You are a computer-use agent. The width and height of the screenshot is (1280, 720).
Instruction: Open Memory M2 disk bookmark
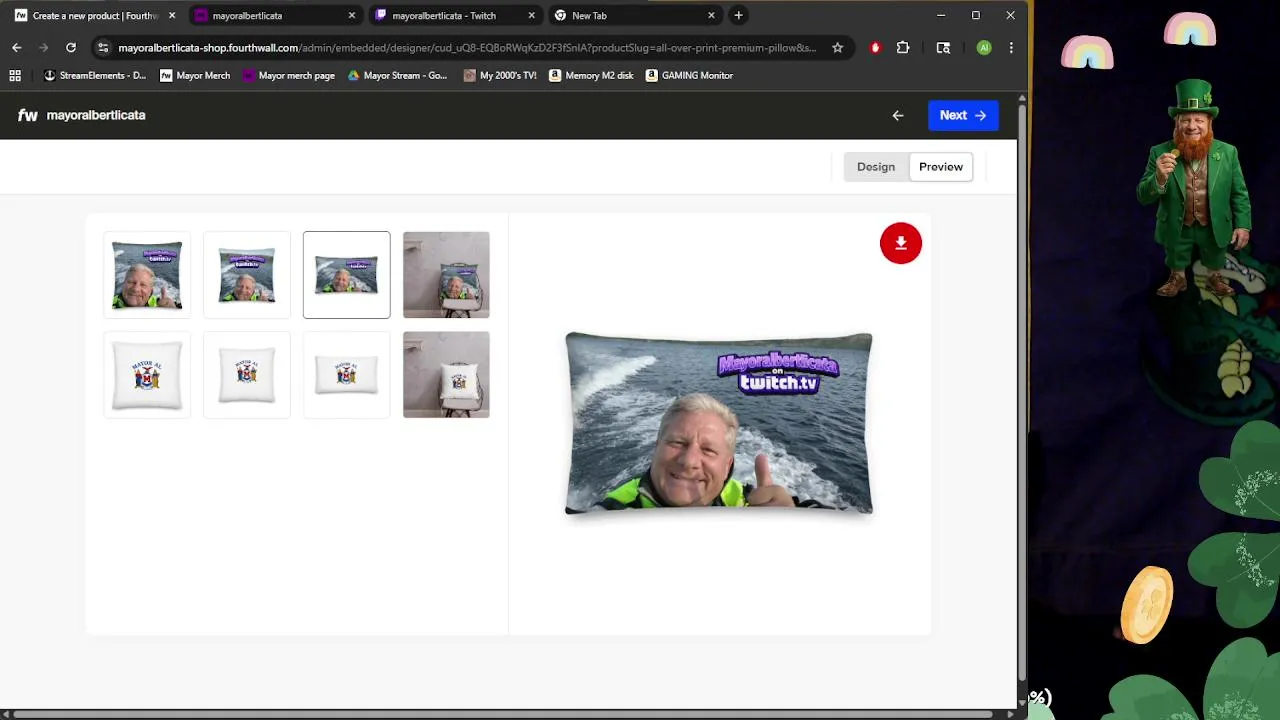pos(591,75)
